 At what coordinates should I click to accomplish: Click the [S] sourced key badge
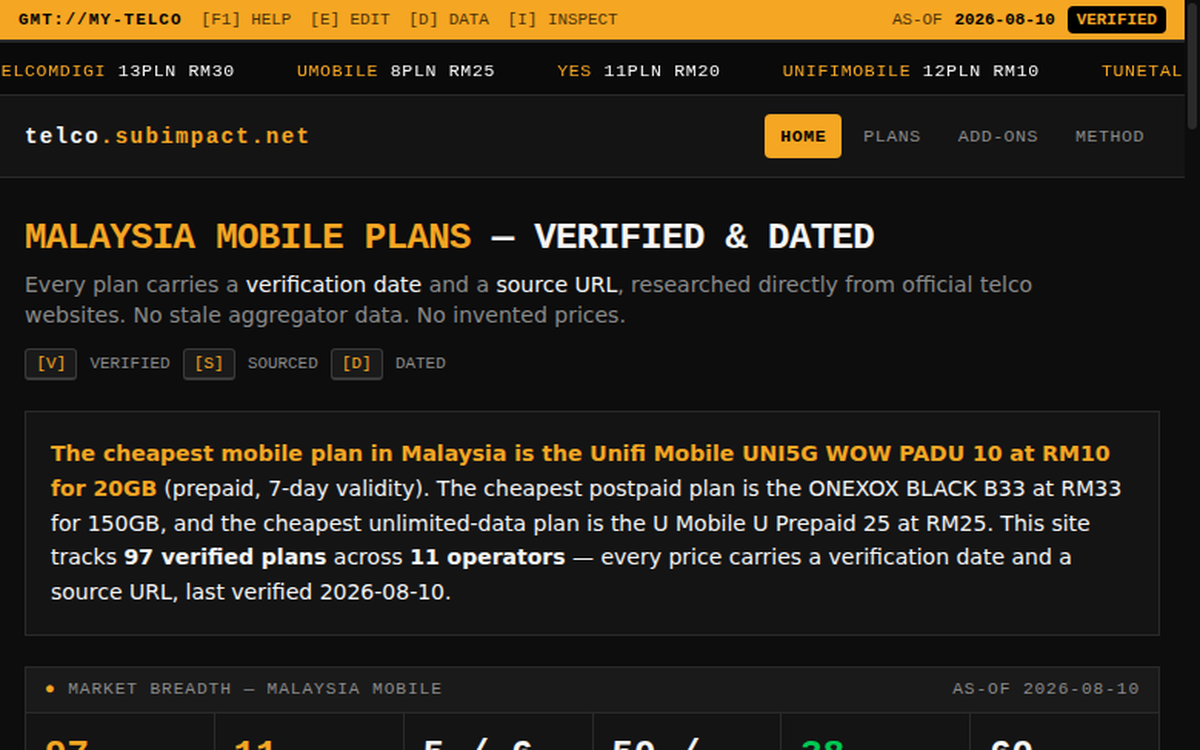pos(209,363)
